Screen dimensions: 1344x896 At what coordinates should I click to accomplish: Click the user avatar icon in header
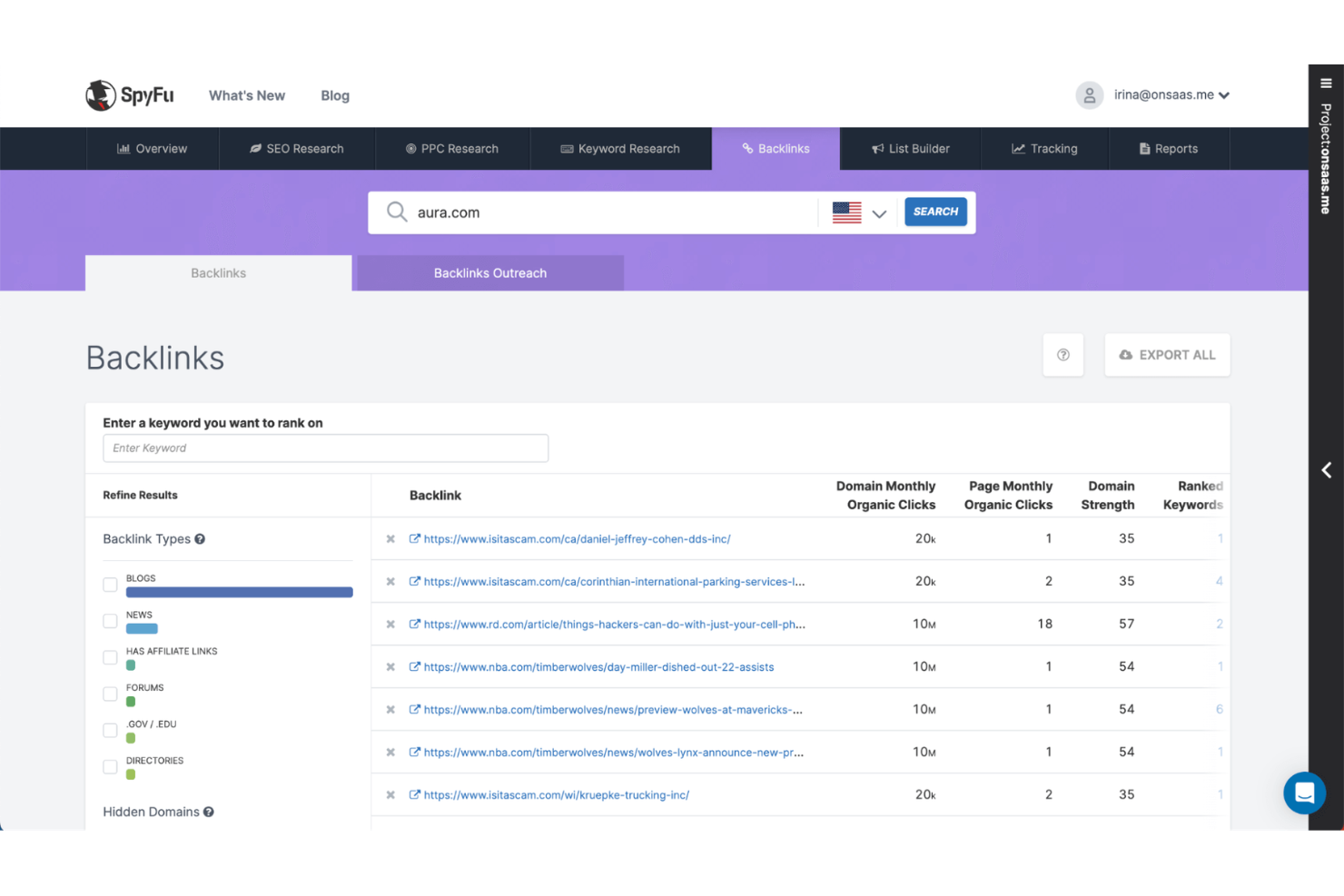pyautogui.click(x=1089, y=94)
